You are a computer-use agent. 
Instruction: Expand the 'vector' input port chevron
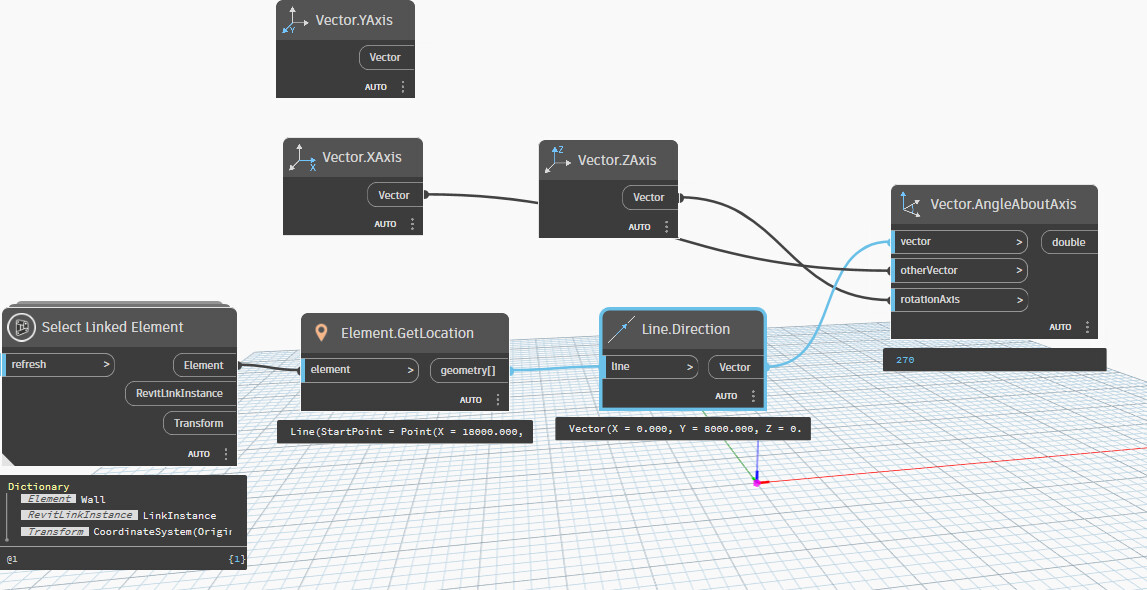pyautogui.click(x=1019, y=241)
